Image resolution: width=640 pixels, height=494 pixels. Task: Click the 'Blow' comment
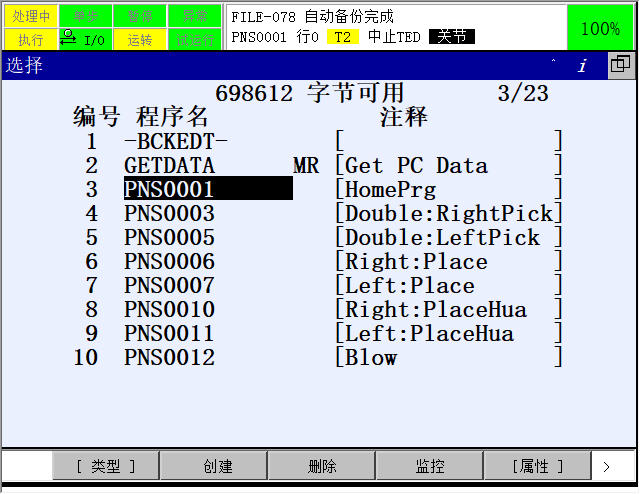[371, 358]
